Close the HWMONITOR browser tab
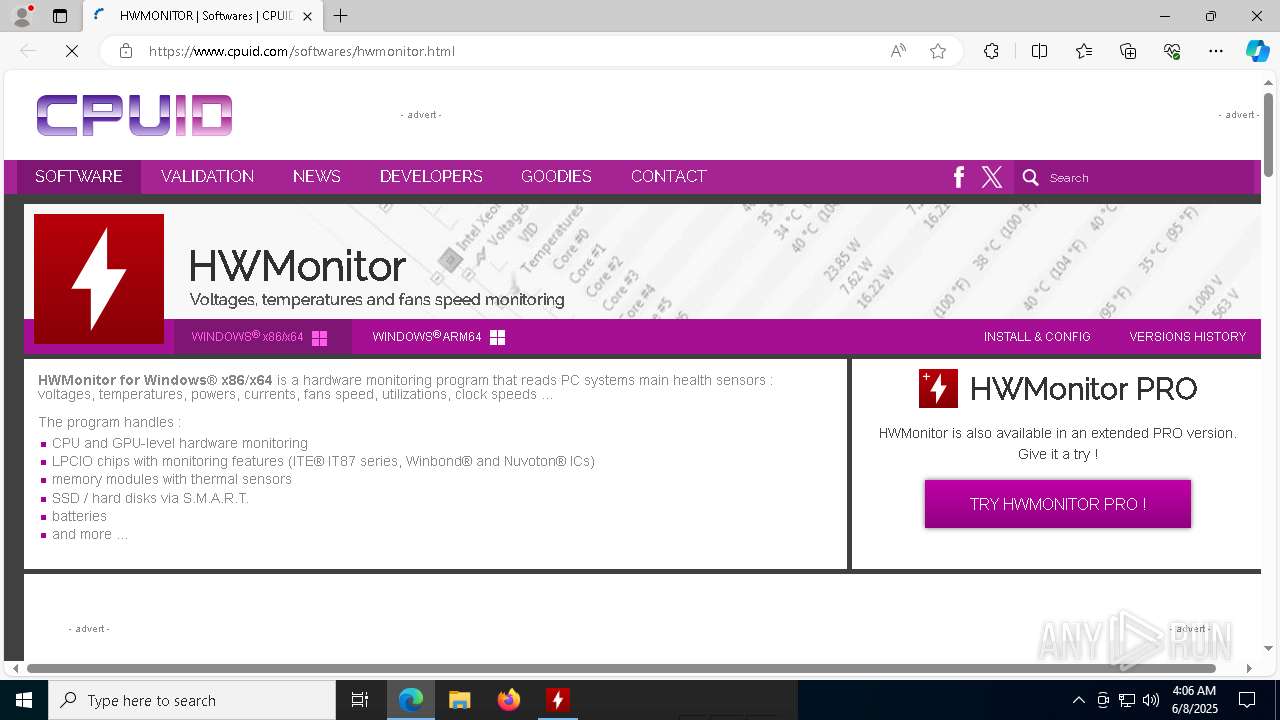 coord(307,16)
